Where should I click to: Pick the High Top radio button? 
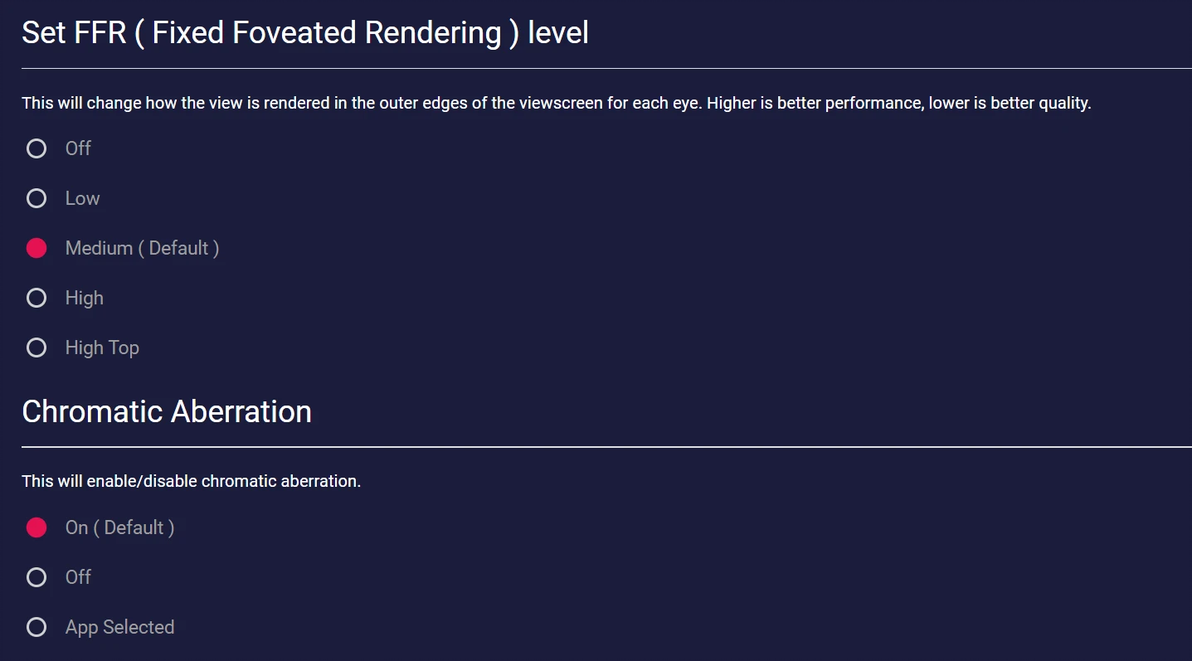click(x=37, y=348)
